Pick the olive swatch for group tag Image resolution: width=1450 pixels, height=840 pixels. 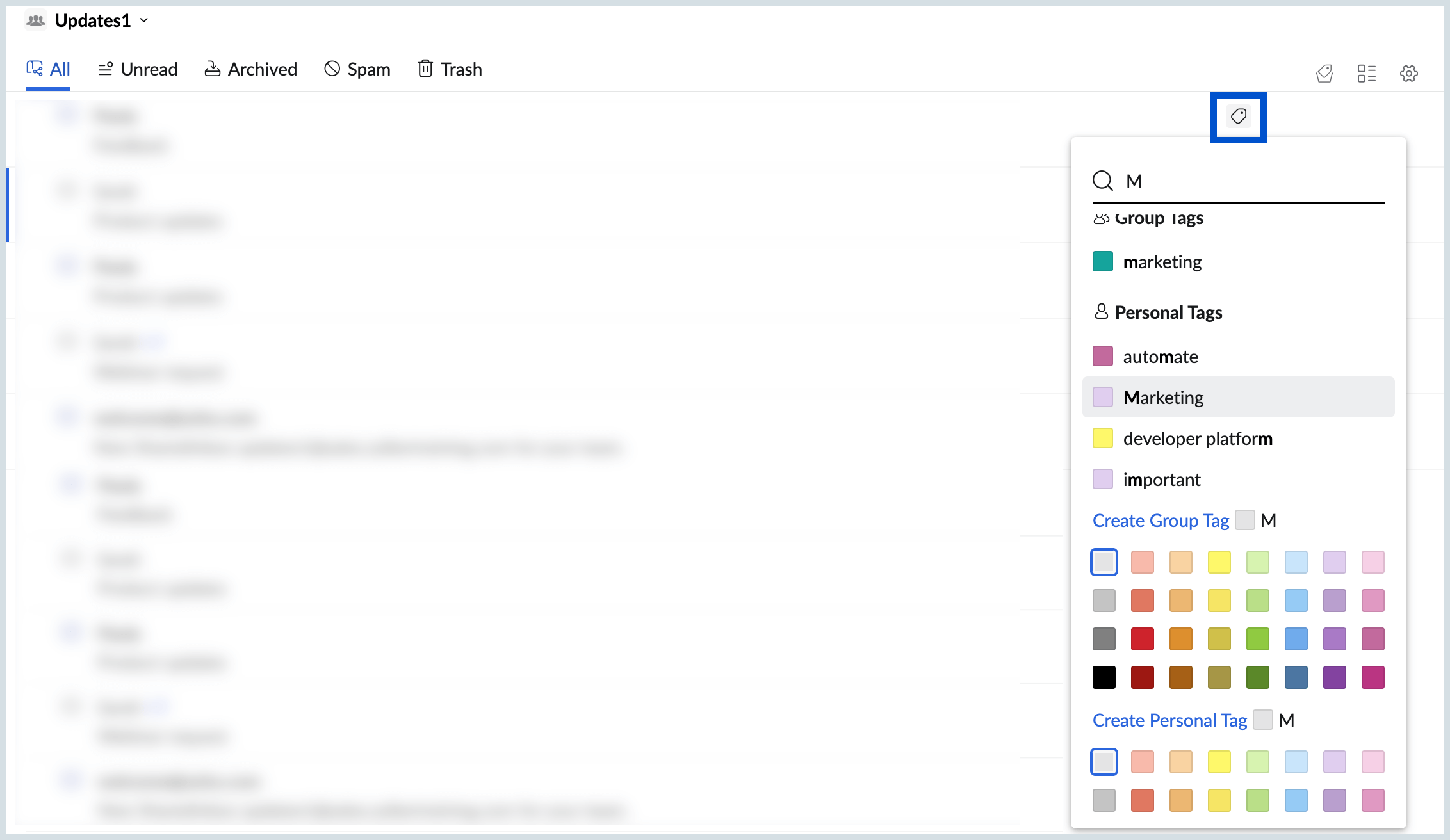1219,677
